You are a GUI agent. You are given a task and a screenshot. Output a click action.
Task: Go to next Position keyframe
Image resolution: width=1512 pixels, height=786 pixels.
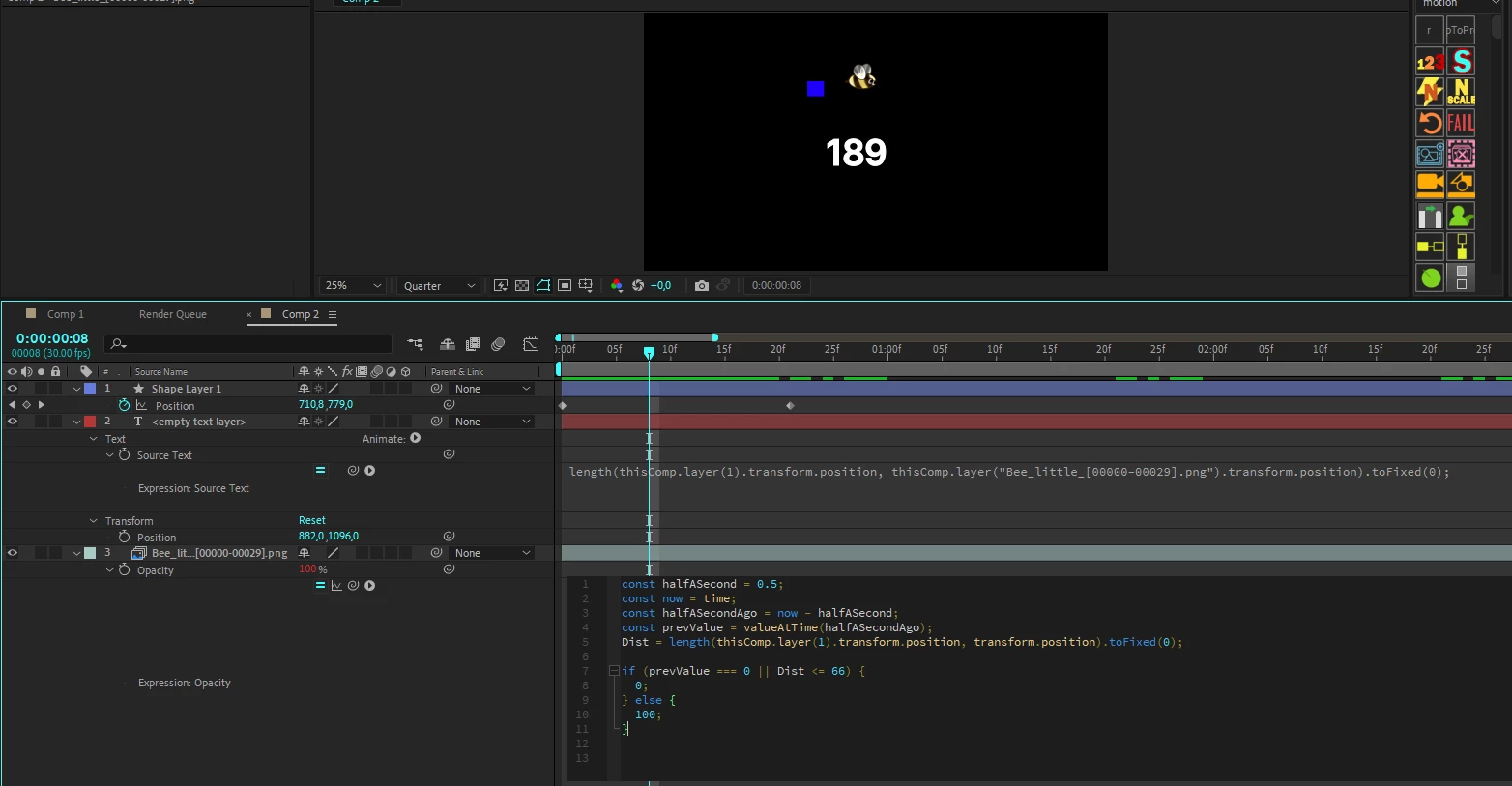pos(41,405)
